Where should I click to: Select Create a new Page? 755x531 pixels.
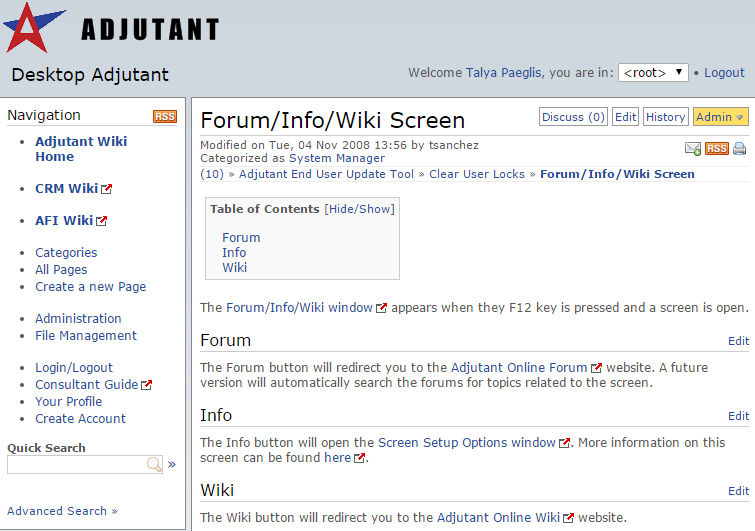pyautogui.click(x=91, y=286)
